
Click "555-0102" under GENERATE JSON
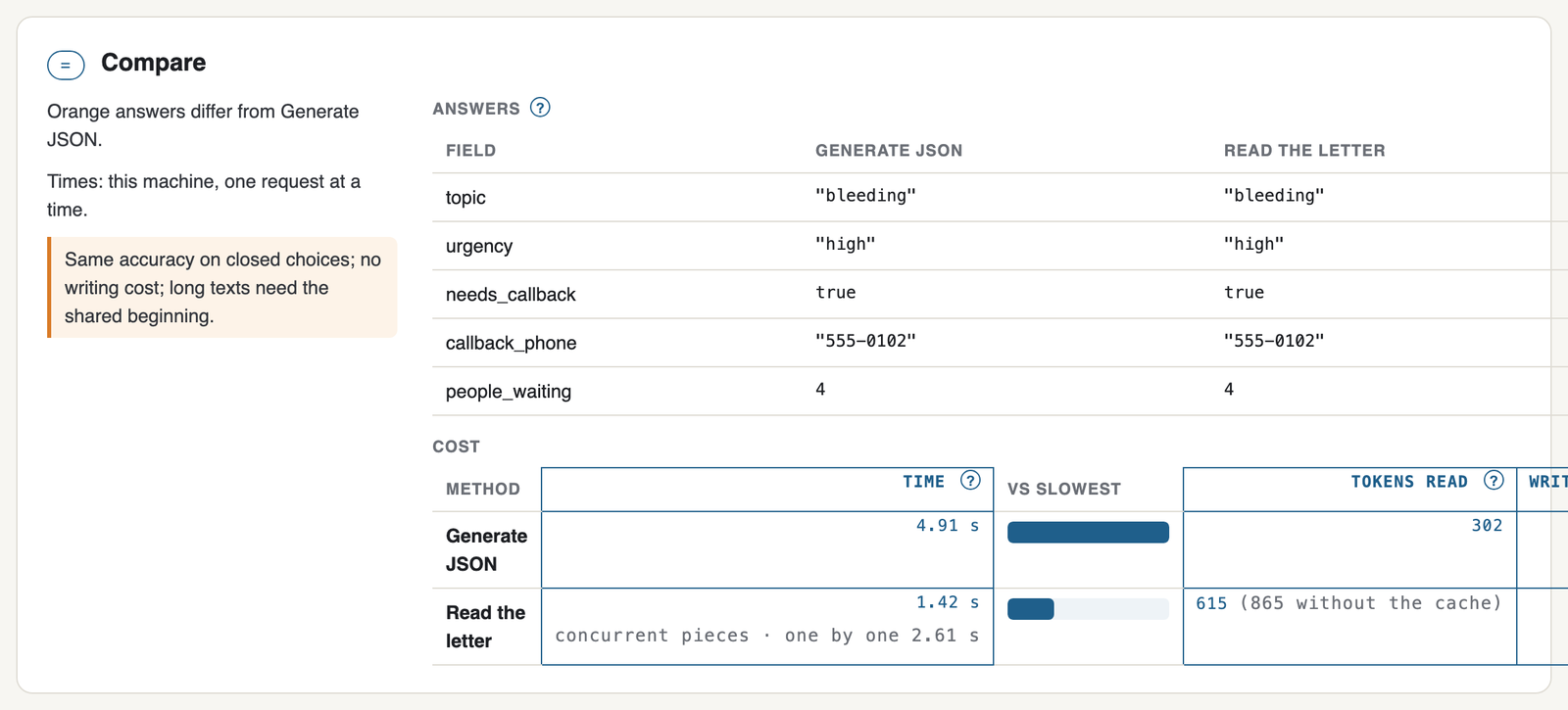click(x=866, y=341)
